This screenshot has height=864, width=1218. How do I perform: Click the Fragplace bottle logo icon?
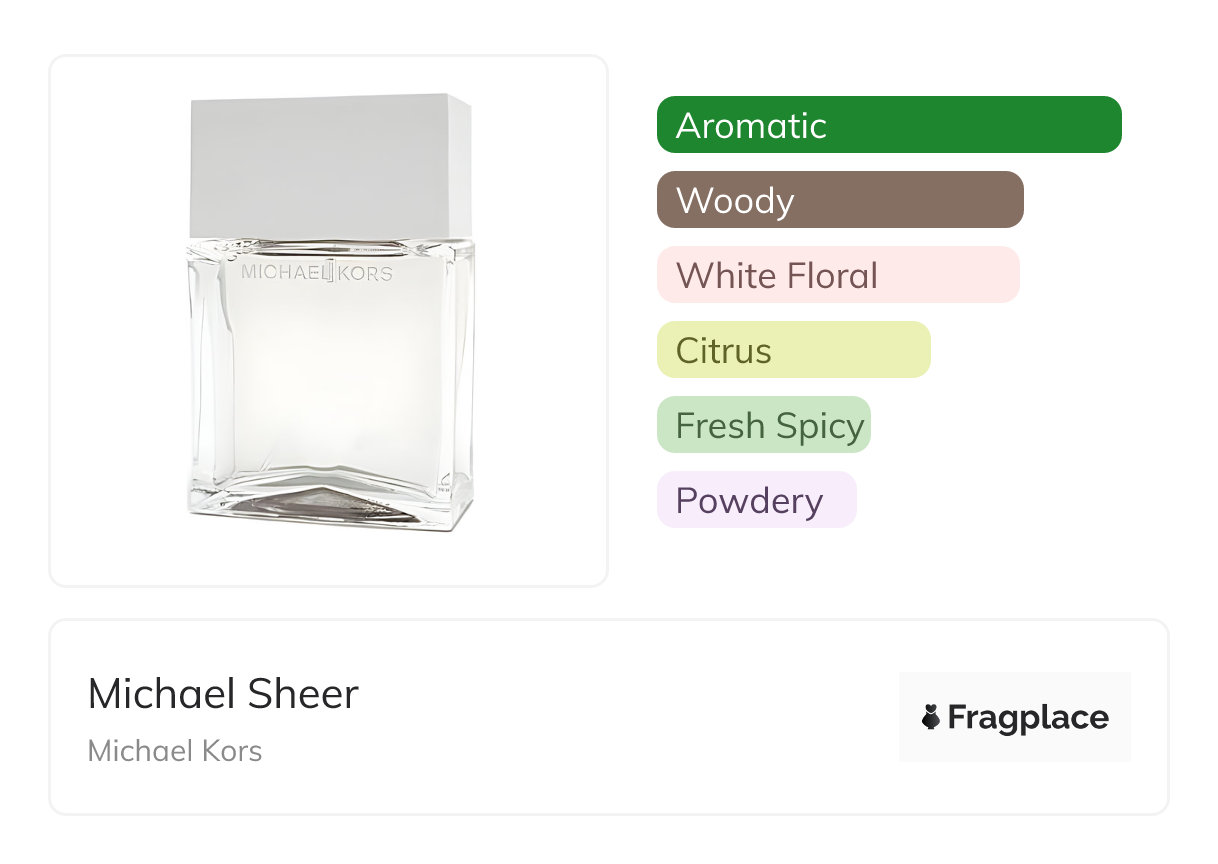pyautogui.click(x=931, y=717)
